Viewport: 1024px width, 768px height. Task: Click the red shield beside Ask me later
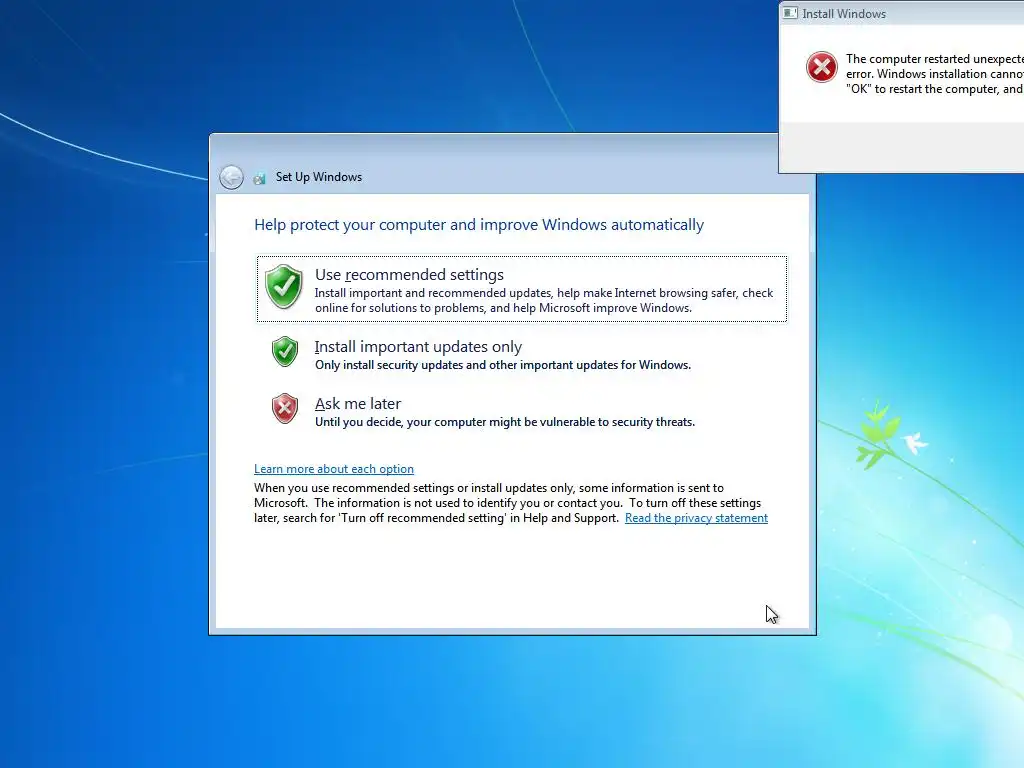[285, 408]
